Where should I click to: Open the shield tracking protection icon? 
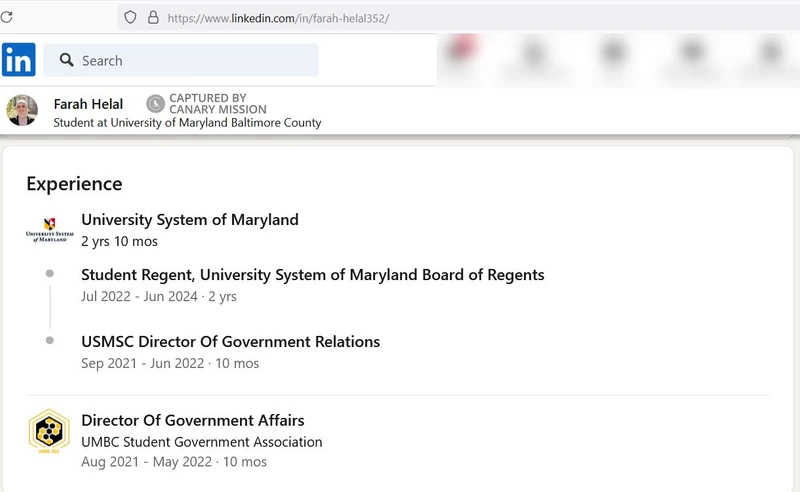coord(131,18)
